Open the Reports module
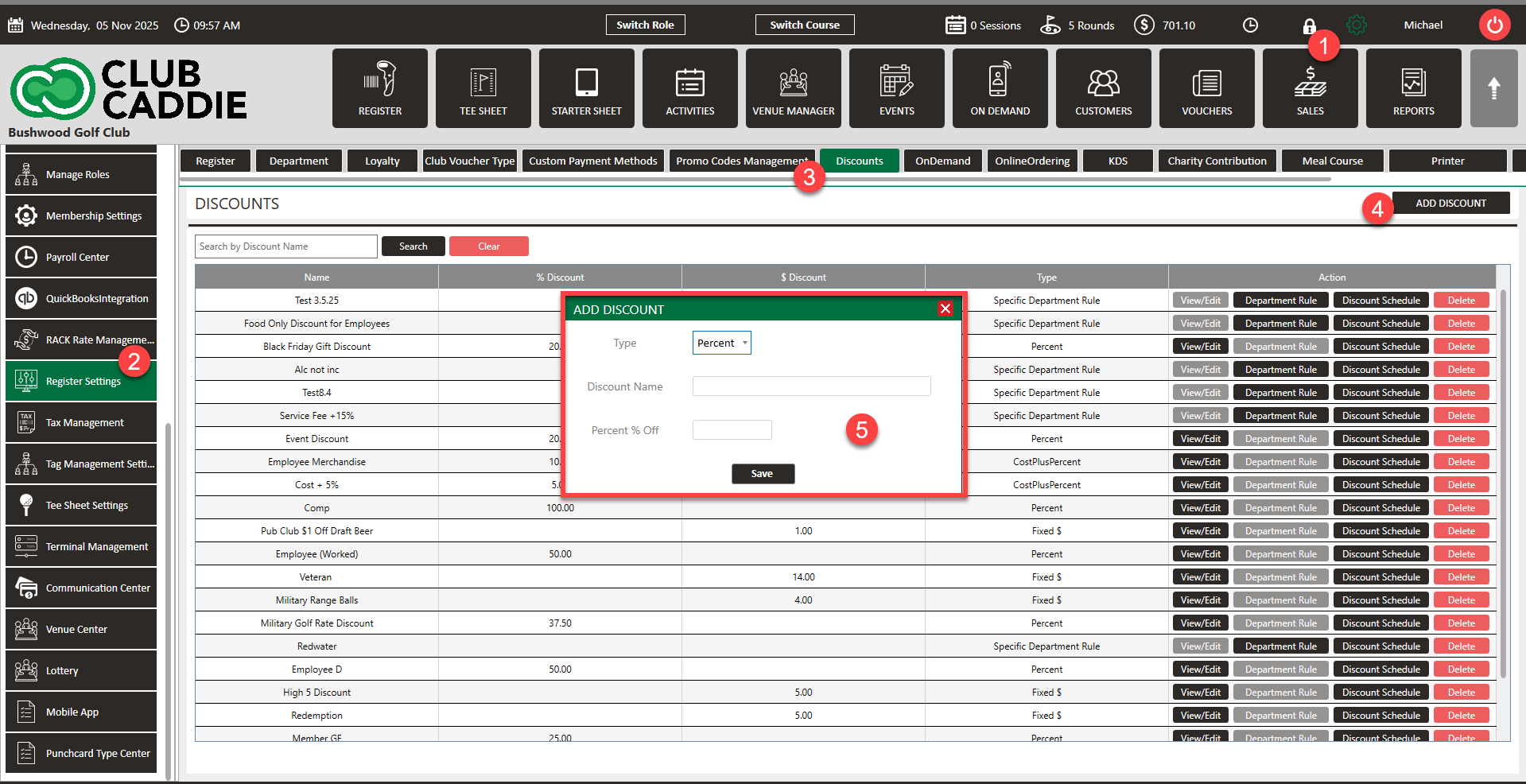Screen dimensions: 1526x784 (1413, 88)
